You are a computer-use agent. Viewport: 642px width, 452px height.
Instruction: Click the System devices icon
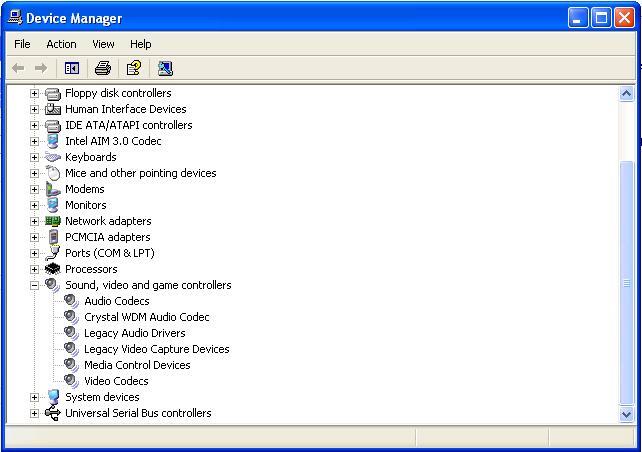click(53, 397)
